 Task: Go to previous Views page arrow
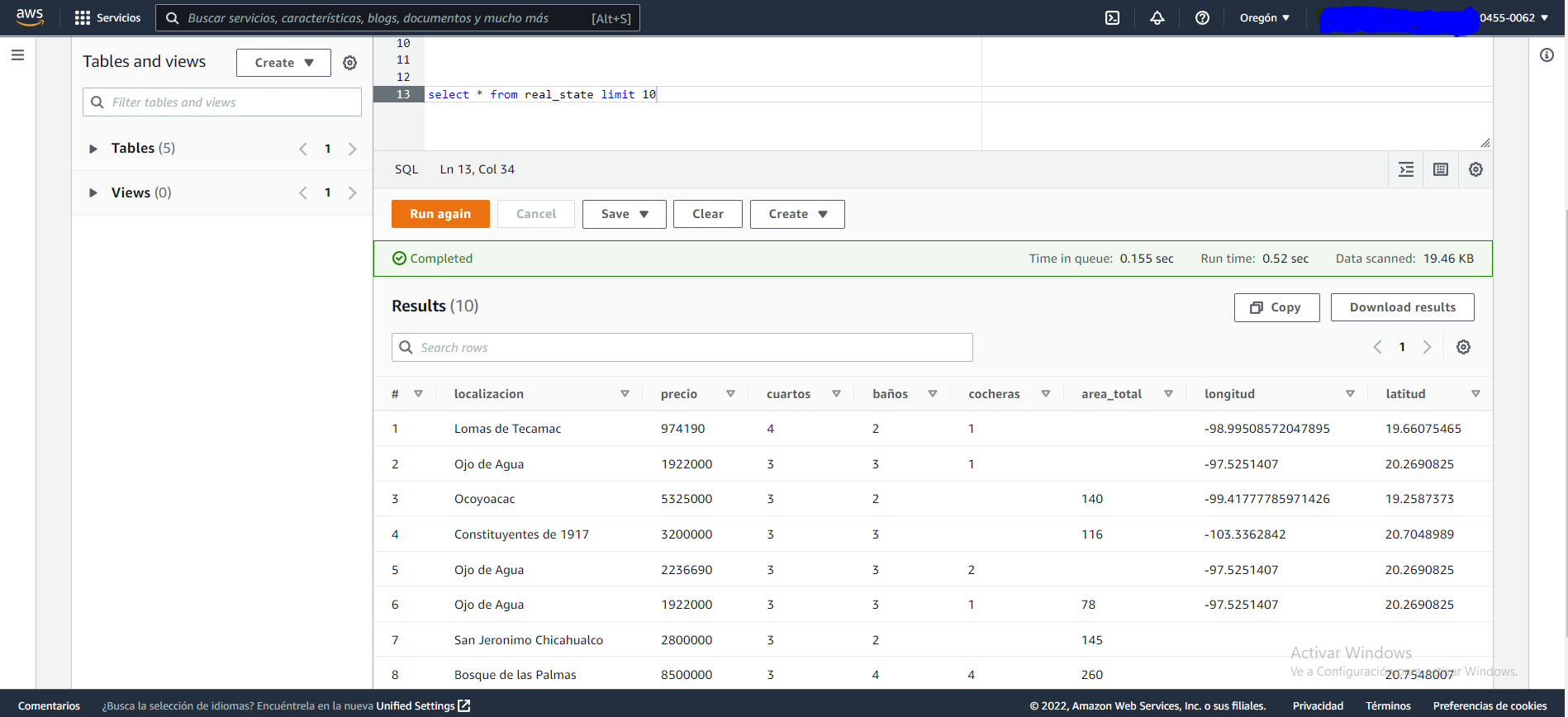[303, 192]
